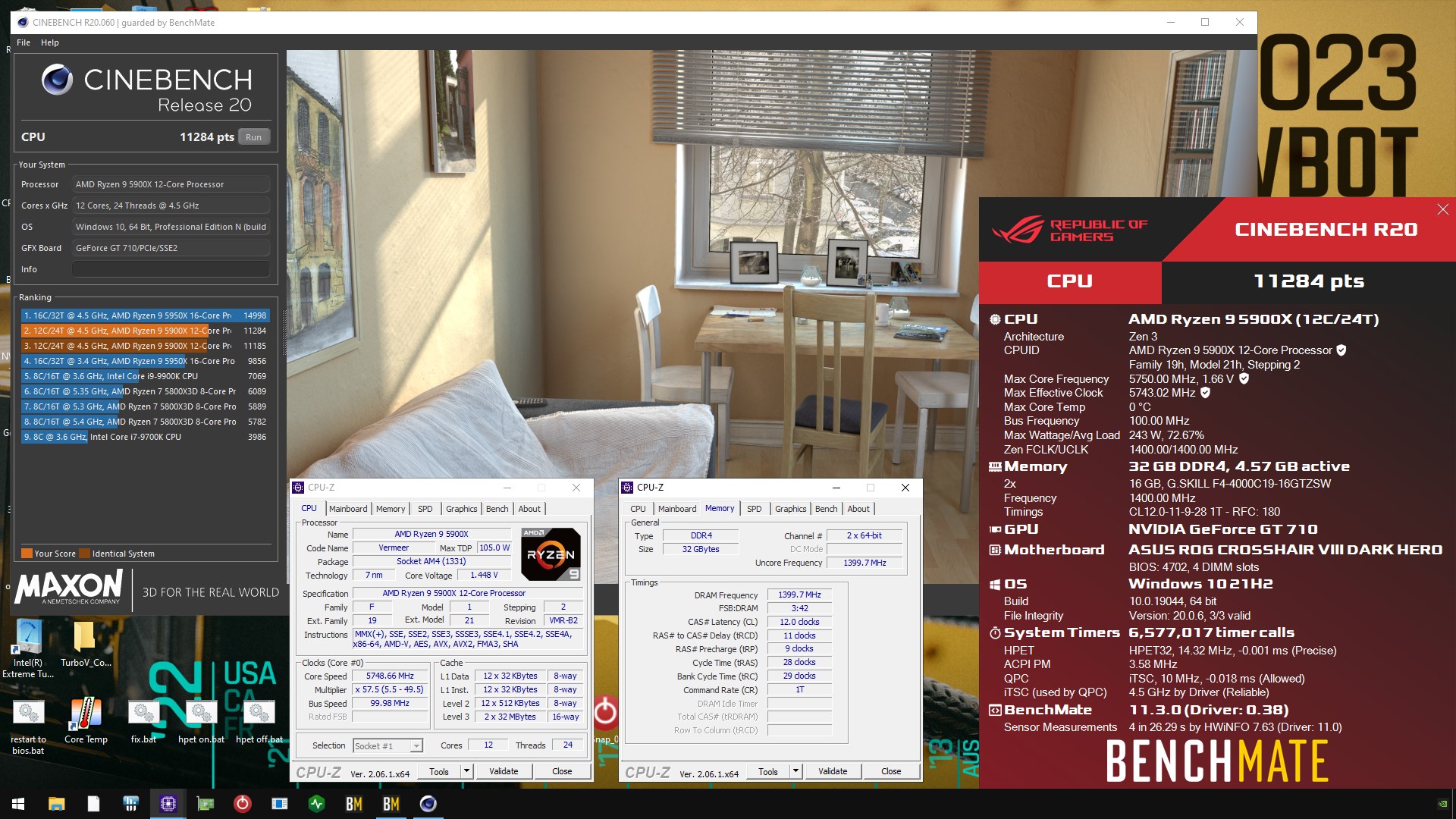Click Tools button in left CPU-Z window
Image resolution: width=1456 pixels, height=819 pixels.
[x=439, y=771]
